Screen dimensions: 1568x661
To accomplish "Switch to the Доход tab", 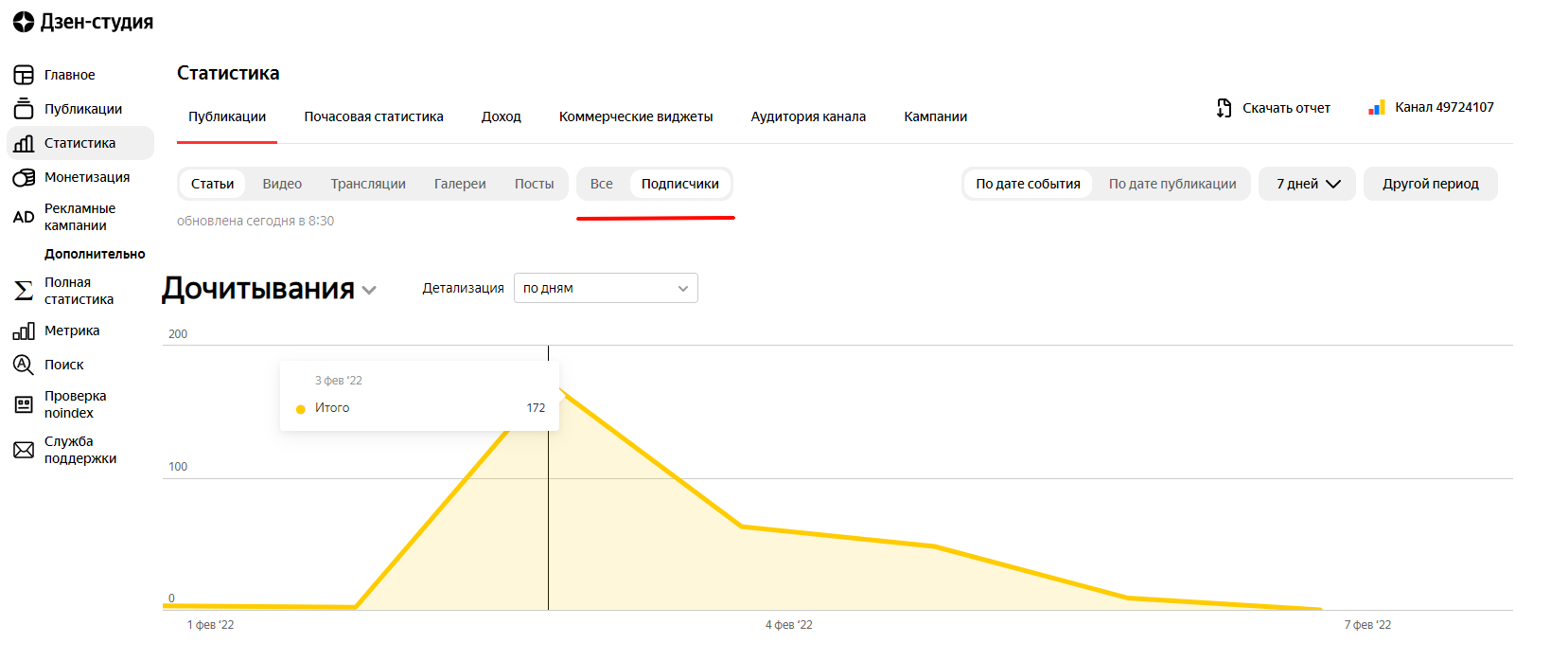I will click(502, 116).
